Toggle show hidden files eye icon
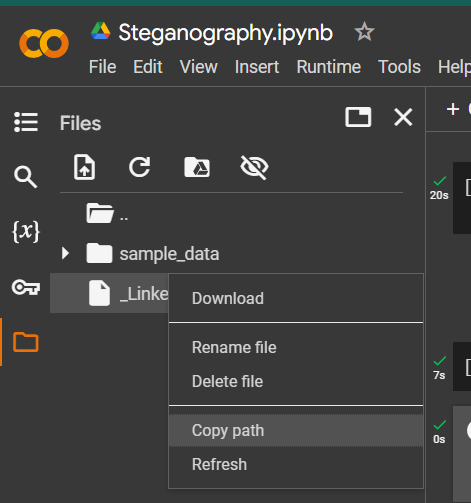Screen dimensions: 471x503 254,167
